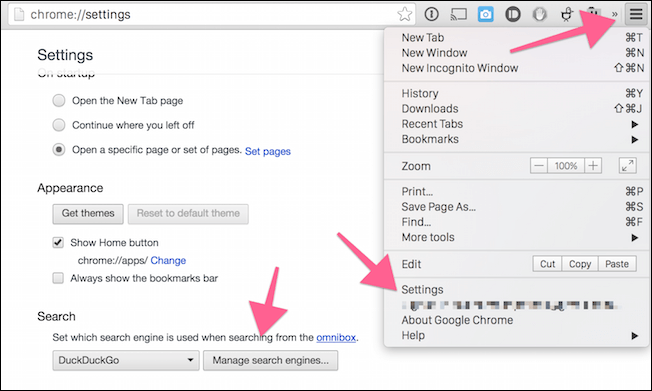Click the Appearance section heading
This screenshot has width=652, height=391.
70,188
